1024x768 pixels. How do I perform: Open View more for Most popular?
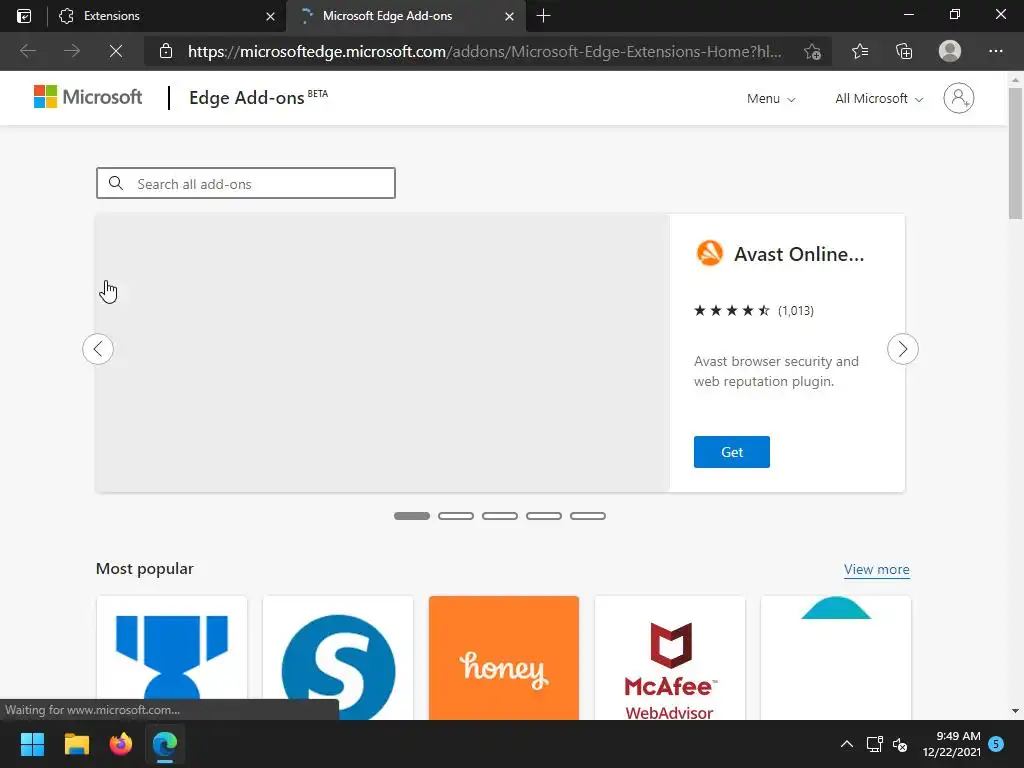click(x=876, y=569)
